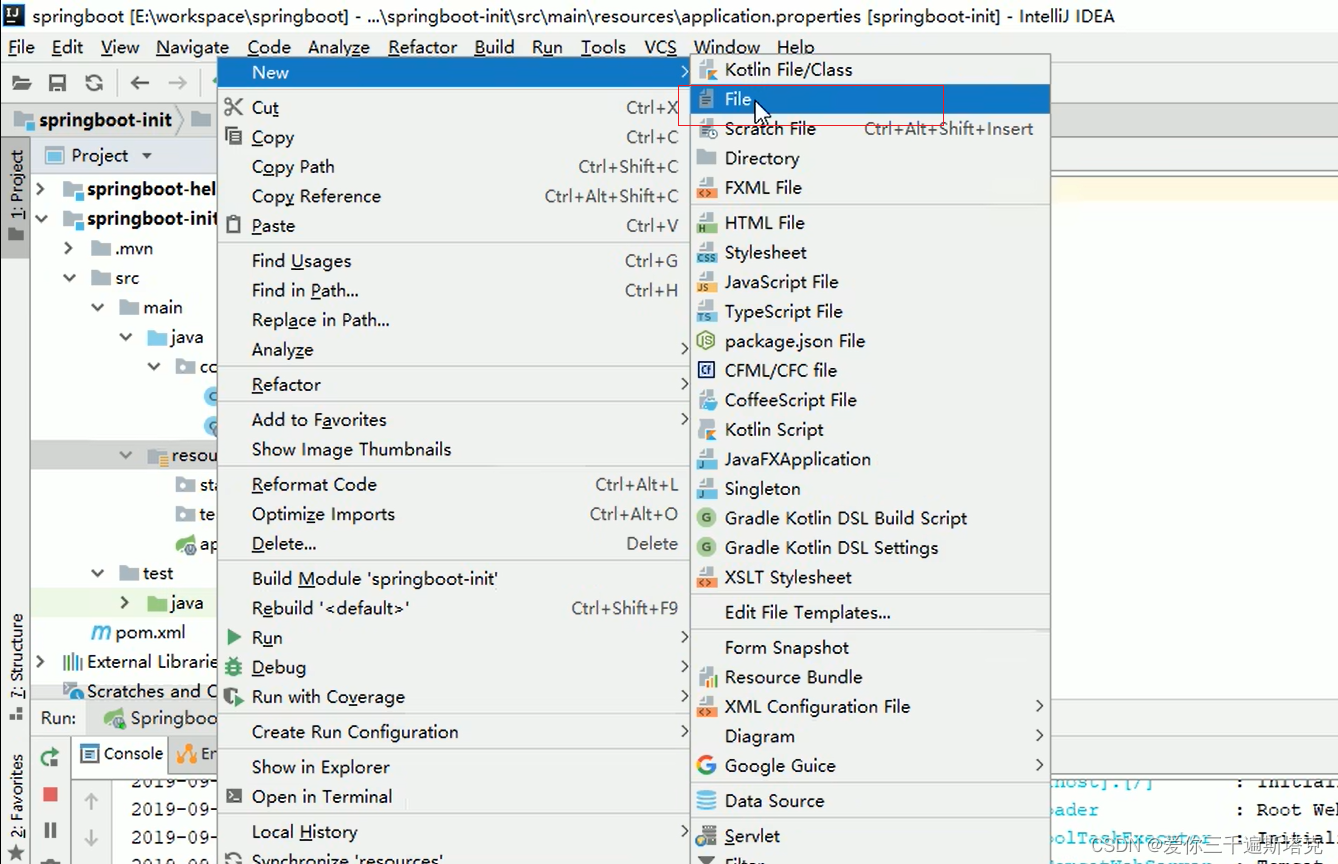Select Form Snapshot entry

coord(870,648)
